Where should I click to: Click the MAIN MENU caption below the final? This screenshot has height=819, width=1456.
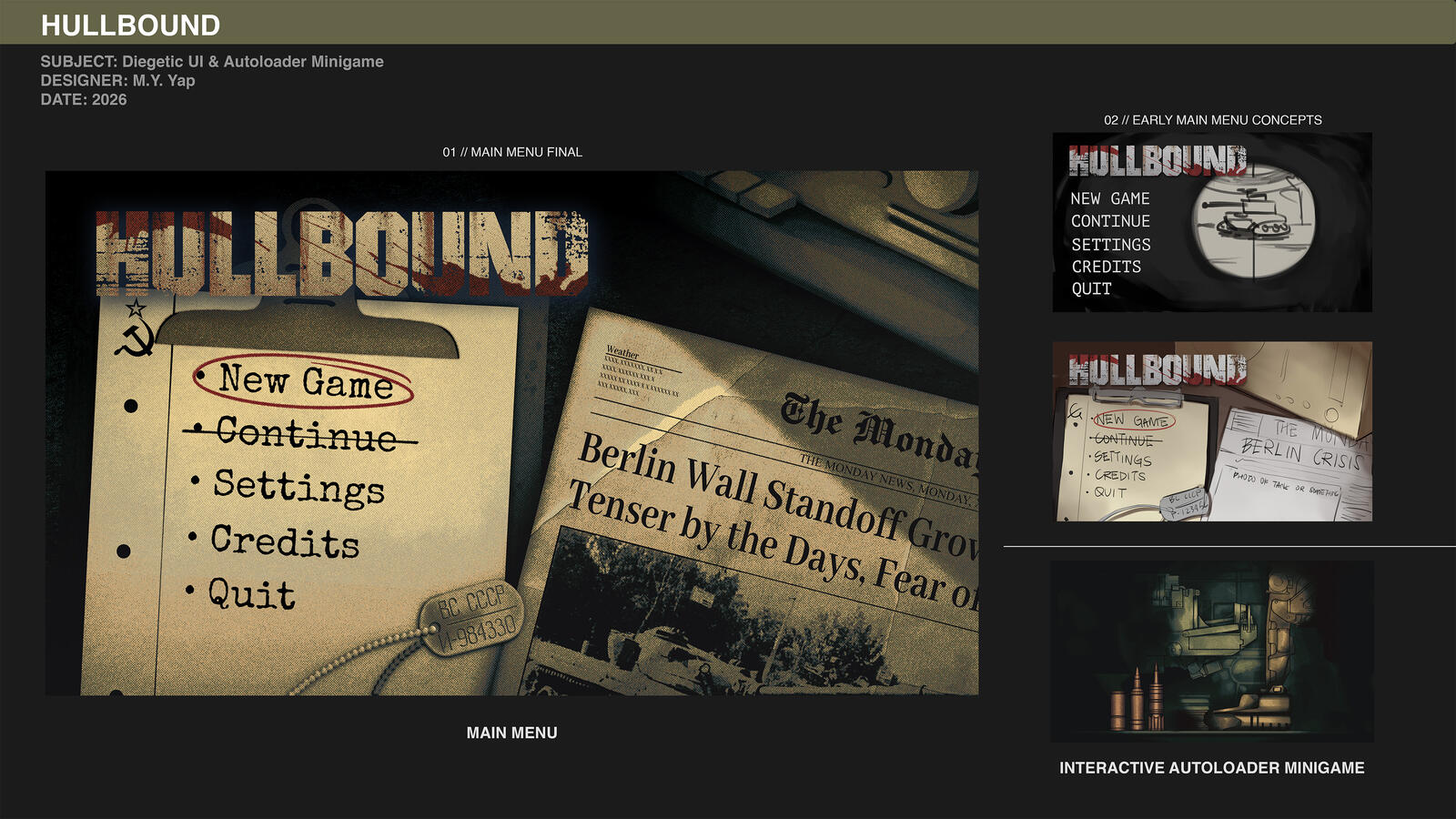click(x=512, y=733)
